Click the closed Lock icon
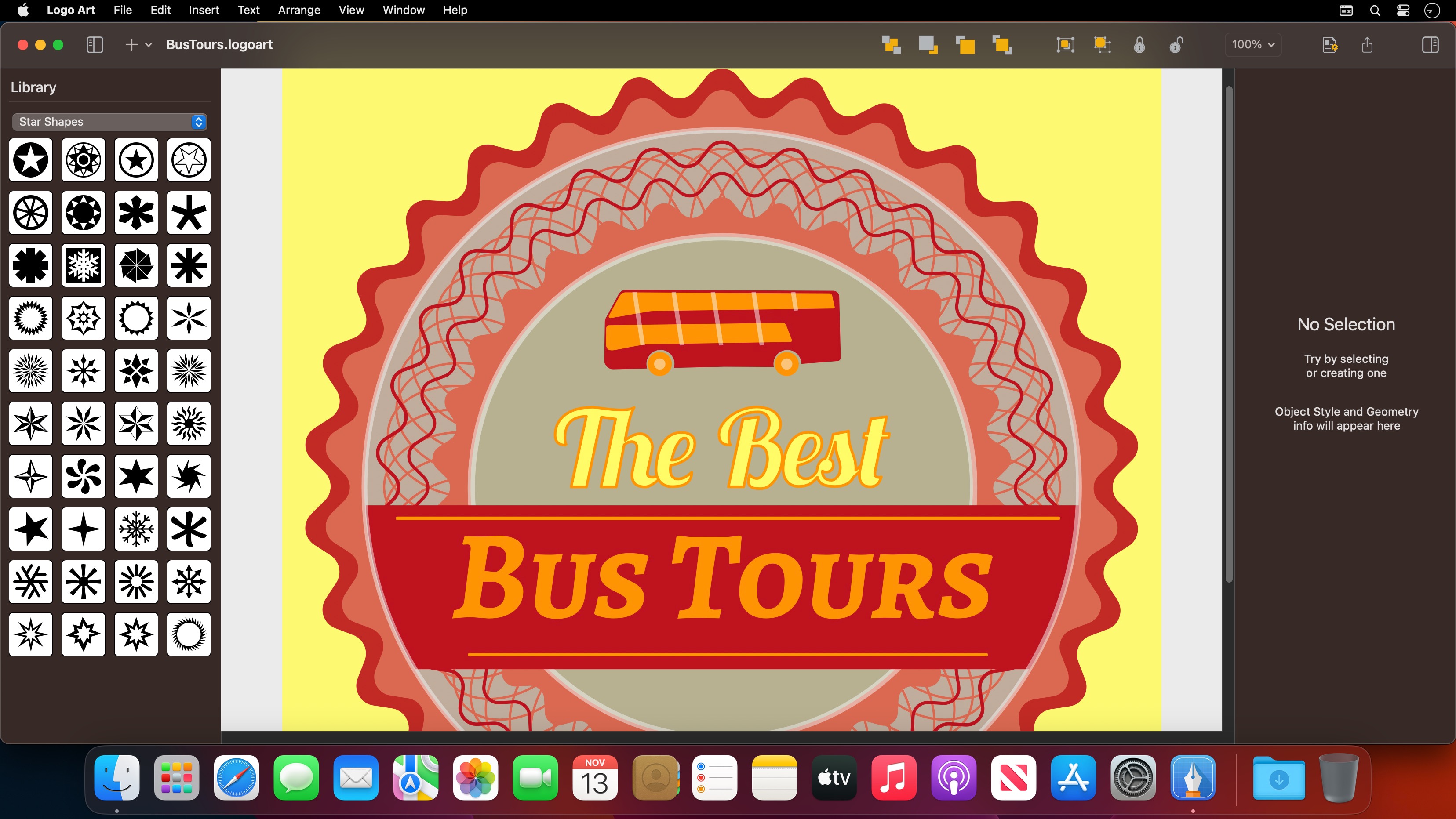The height and width of the screenshot is (819, 1456). click(x=1139, y=45)
